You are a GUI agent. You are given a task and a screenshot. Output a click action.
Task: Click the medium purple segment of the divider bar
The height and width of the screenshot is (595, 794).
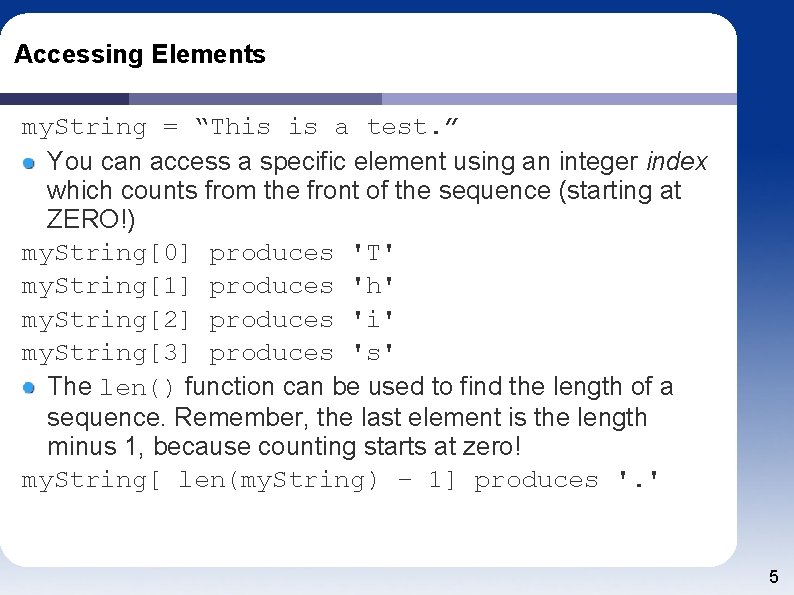255,99
